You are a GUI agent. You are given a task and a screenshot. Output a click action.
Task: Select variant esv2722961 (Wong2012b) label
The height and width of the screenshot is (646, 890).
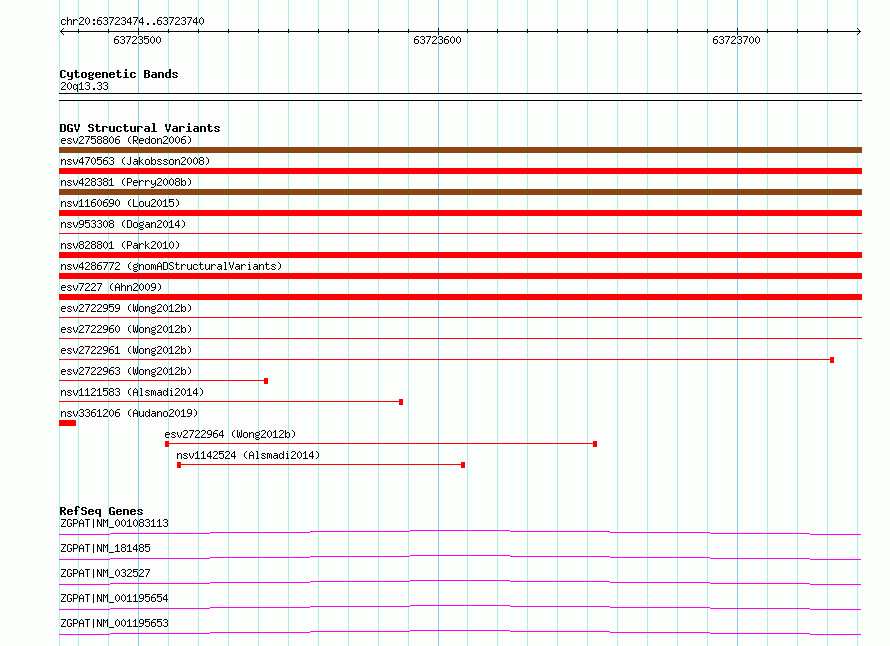(x=126, y=350)
